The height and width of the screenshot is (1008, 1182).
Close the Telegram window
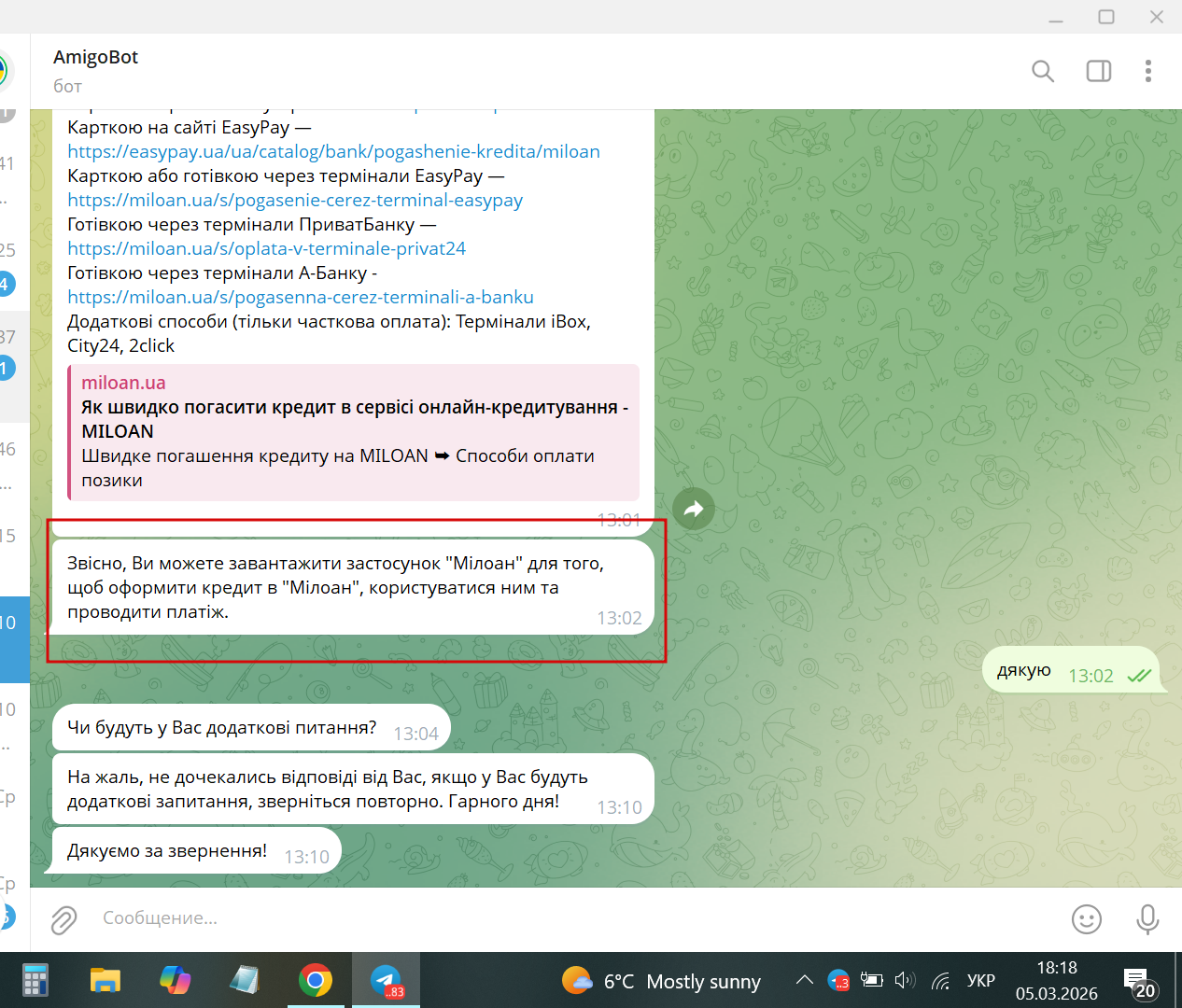(x=1157, y=17)
